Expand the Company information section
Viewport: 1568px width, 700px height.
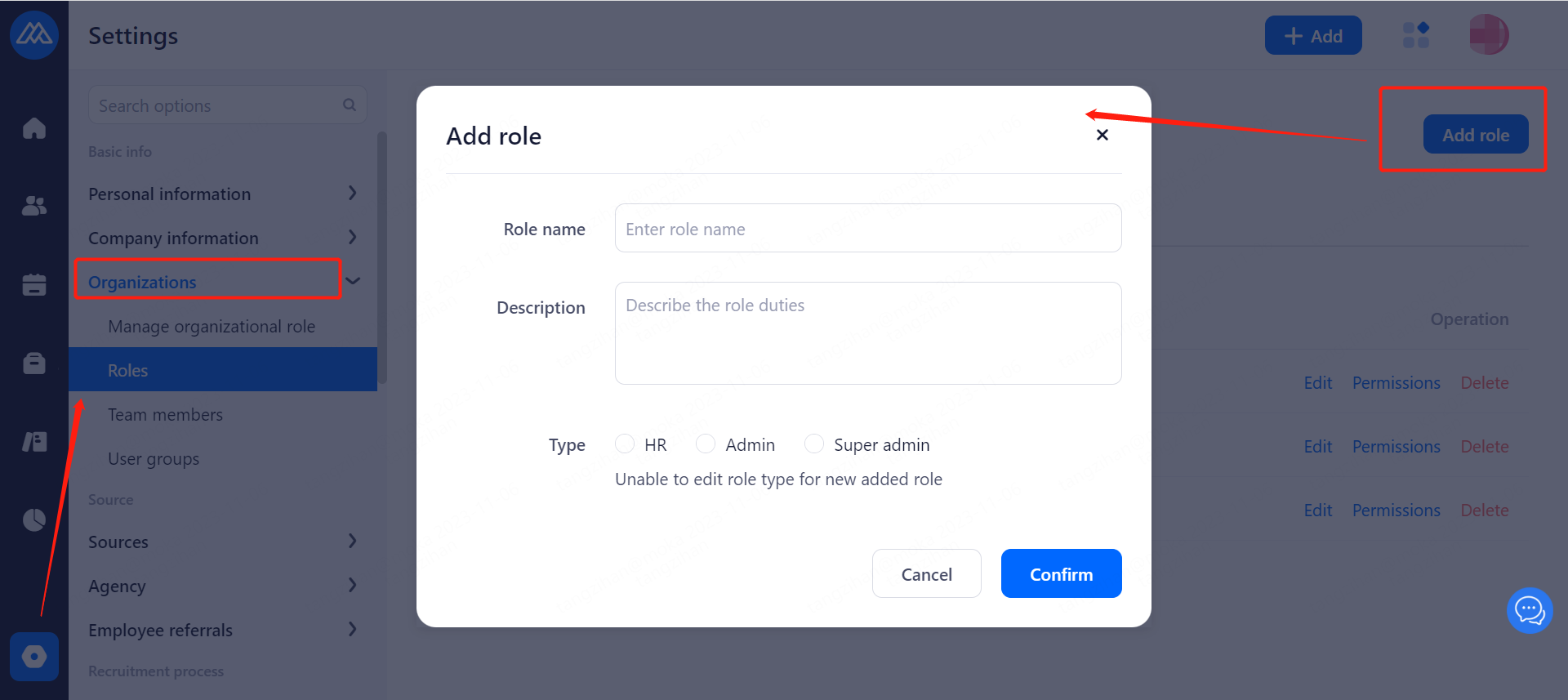click(x=352, y=238)
